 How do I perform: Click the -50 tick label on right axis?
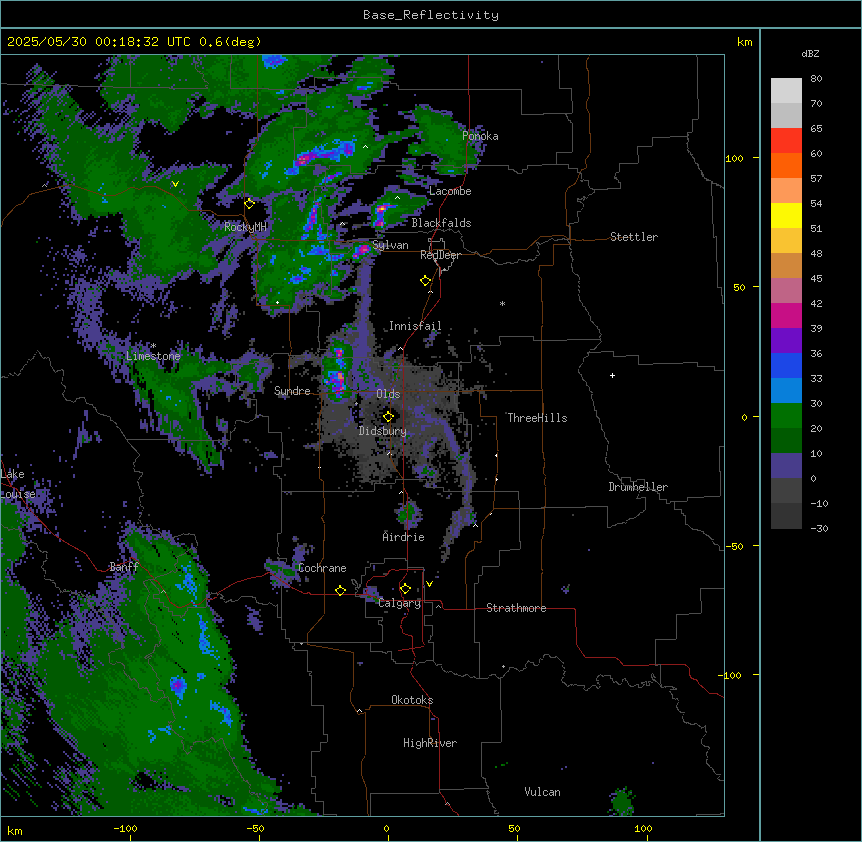point(734,546)
